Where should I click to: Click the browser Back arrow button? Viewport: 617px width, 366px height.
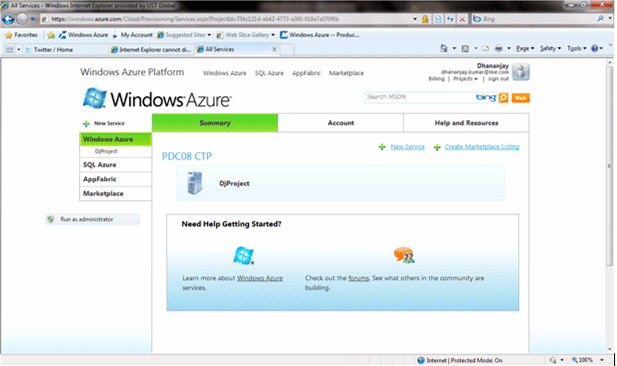click(8, 18)
